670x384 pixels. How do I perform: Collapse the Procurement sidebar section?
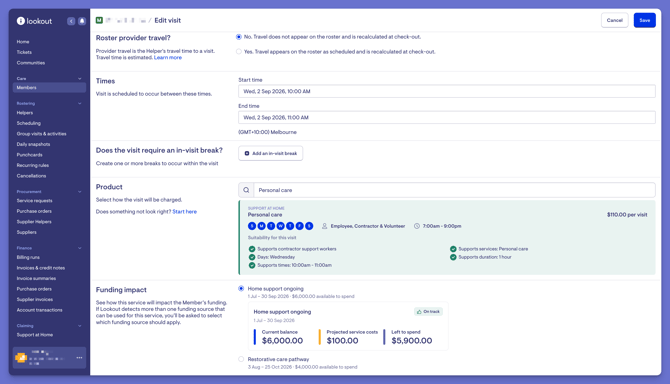pyautogui.click(x=79, y=192)
